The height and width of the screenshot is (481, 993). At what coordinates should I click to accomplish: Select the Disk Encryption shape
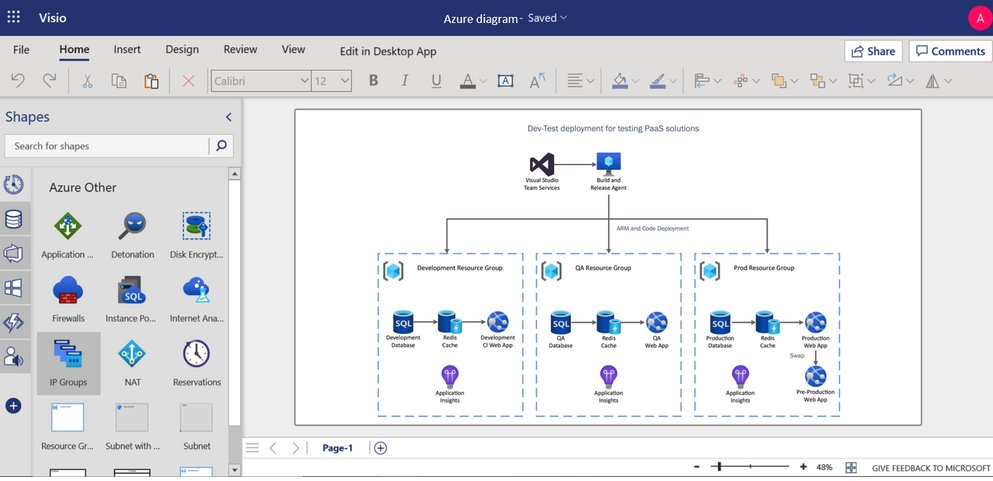196,235
